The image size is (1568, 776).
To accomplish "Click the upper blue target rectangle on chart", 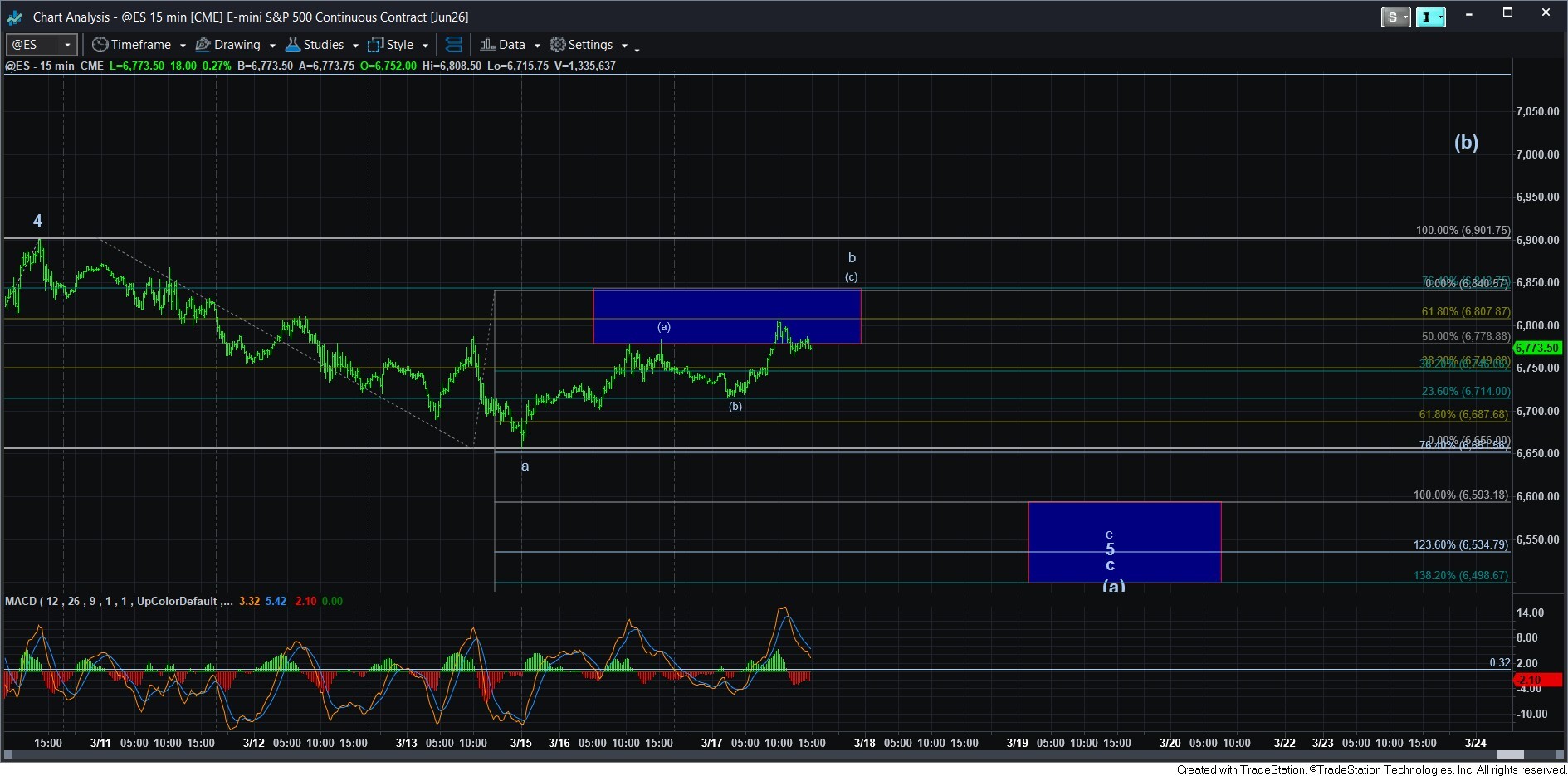I will (x=726, y=315).
